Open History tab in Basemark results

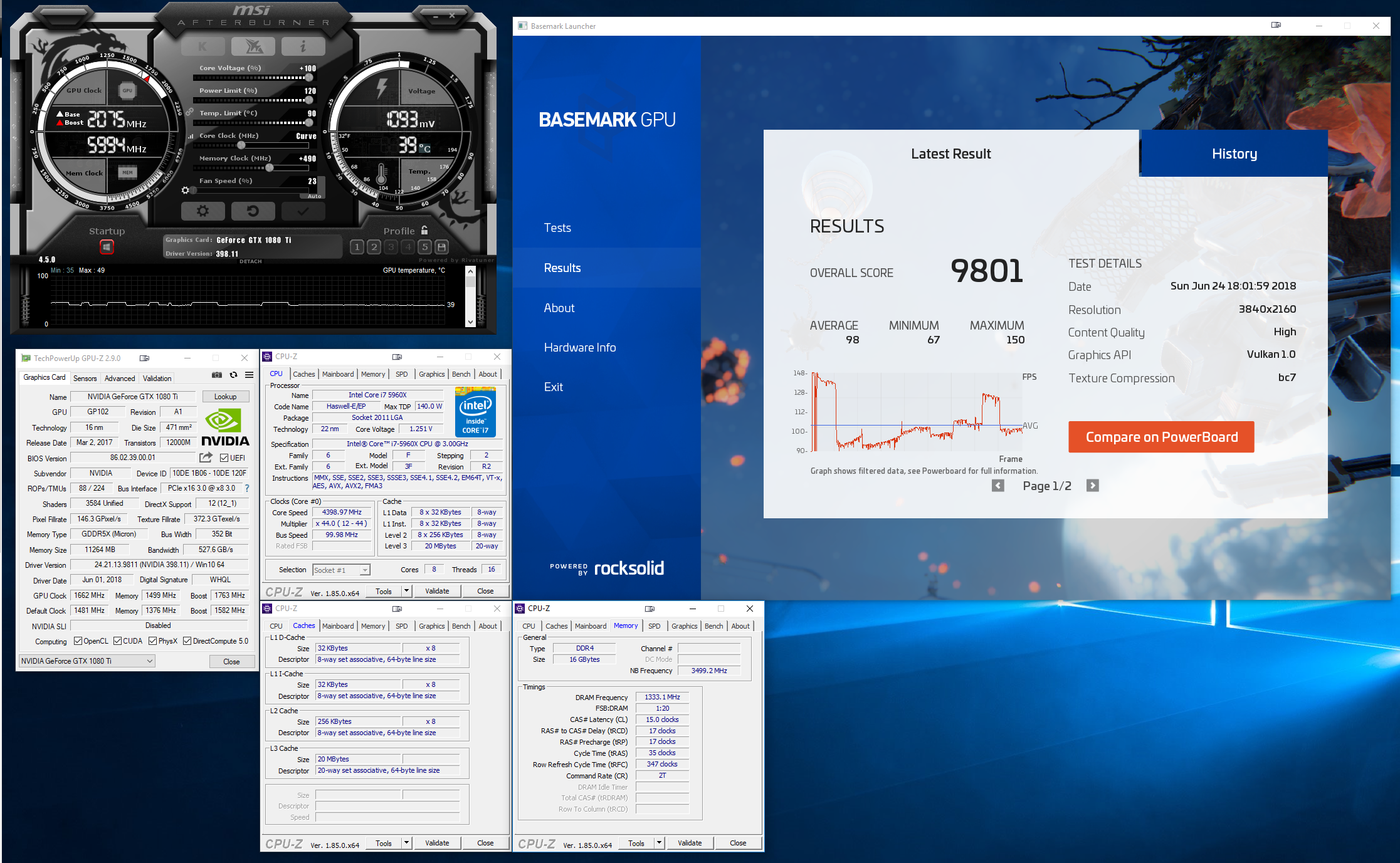tap(1234, 154)
